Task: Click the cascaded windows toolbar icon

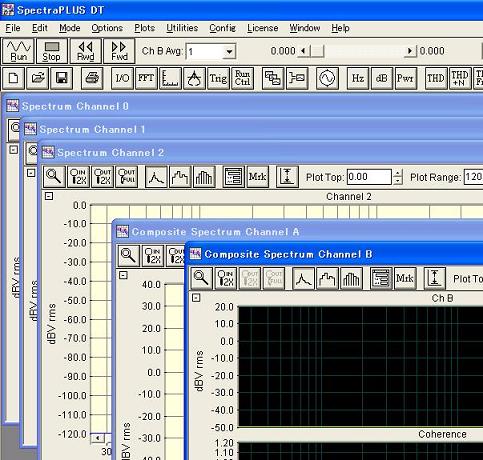Action: click(273, 78)
